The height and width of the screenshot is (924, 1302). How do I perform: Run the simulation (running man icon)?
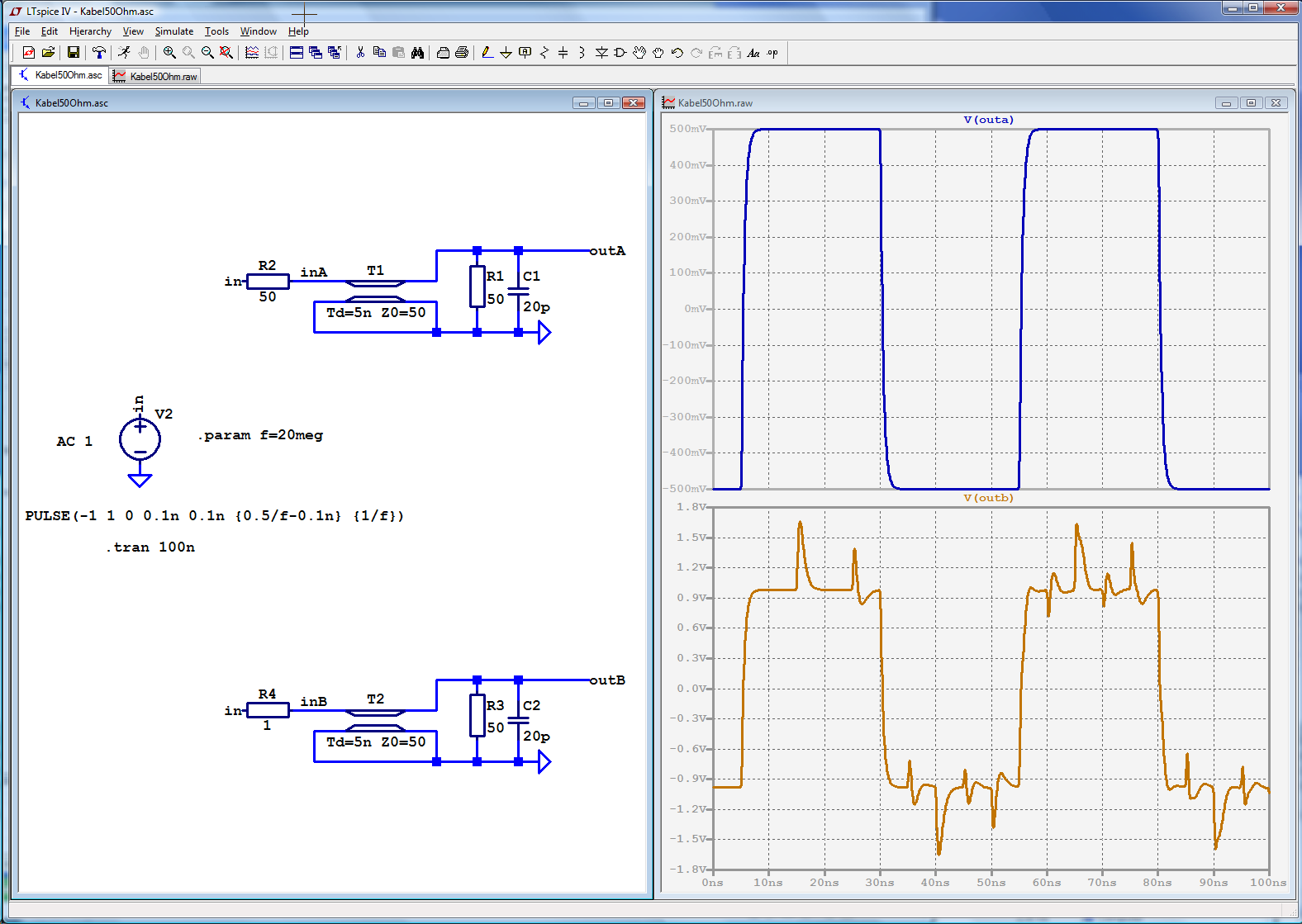[124, 53]
